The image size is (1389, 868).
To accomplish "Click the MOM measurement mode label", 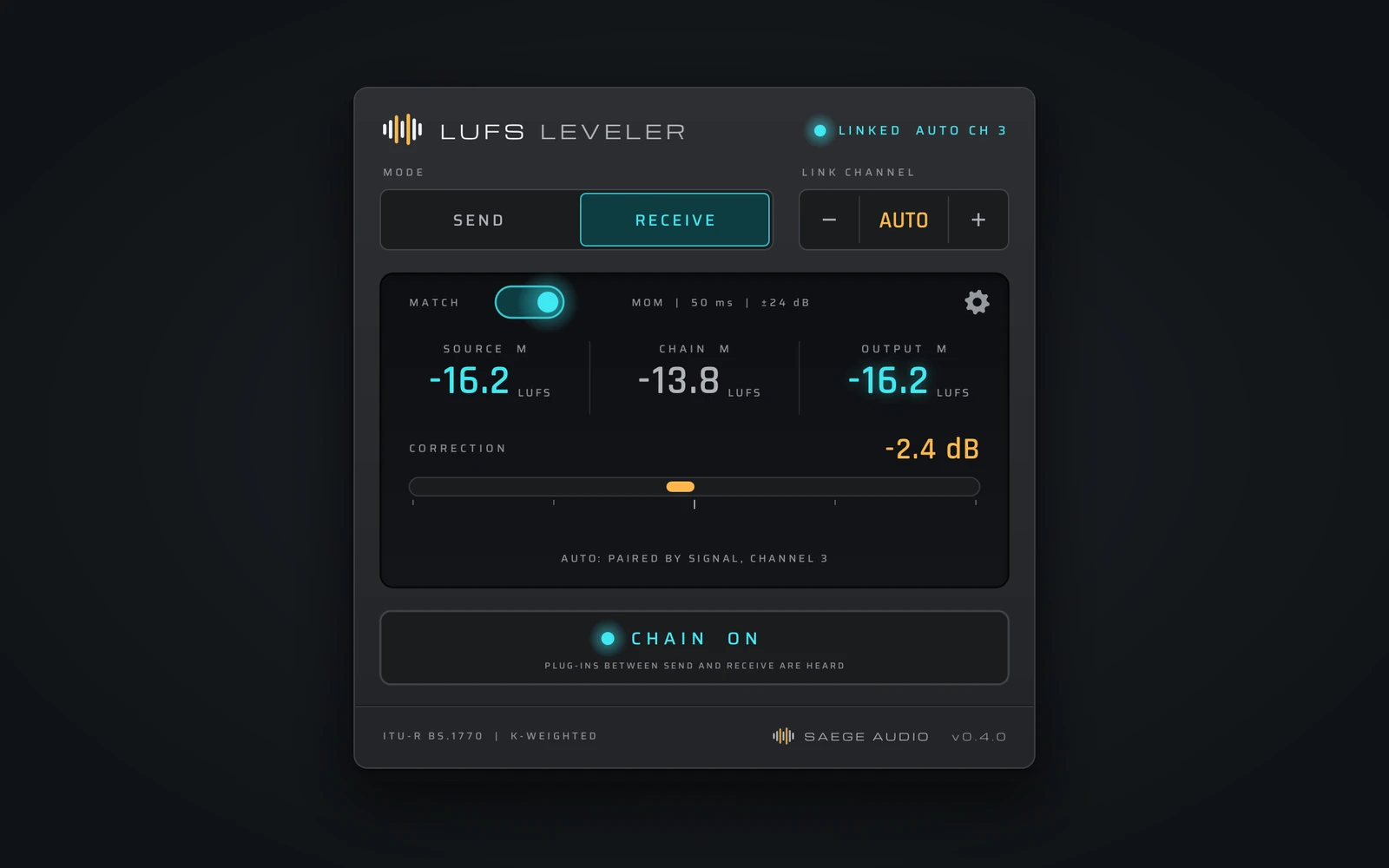I will (648, 303).
